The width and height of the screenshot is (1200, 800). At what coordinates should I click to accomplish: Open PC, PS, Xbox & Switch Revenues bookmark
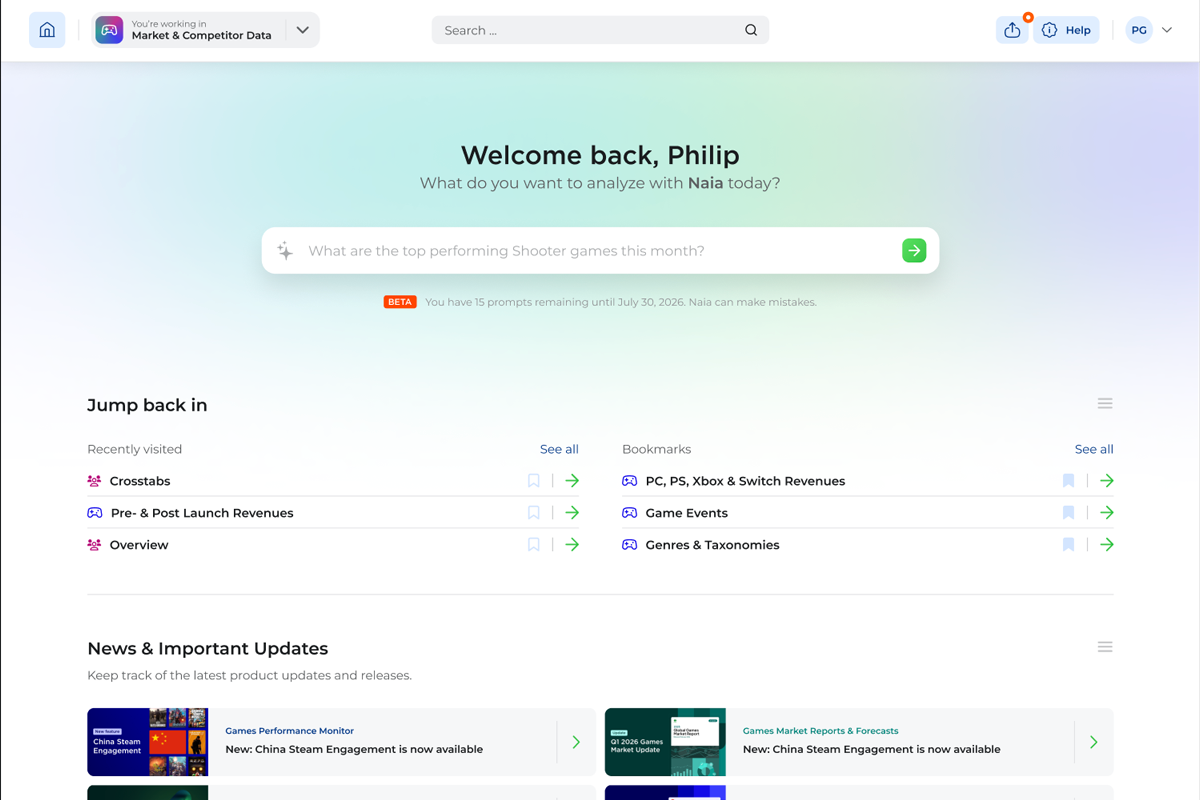pyautogui.click(x=745, y=481)
